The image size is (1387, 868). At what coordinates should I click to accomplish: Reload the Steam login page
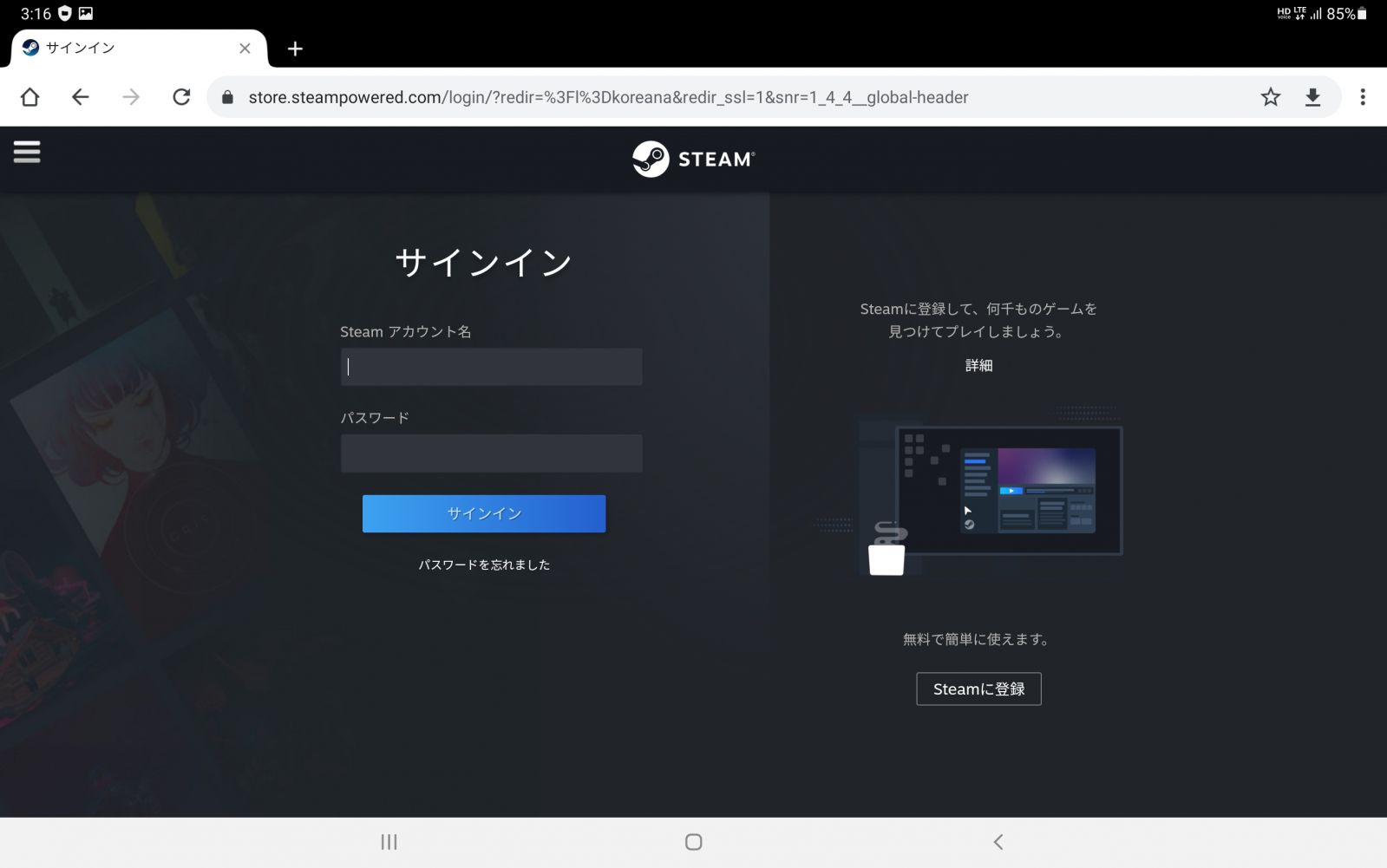click(x=181, y=97)
